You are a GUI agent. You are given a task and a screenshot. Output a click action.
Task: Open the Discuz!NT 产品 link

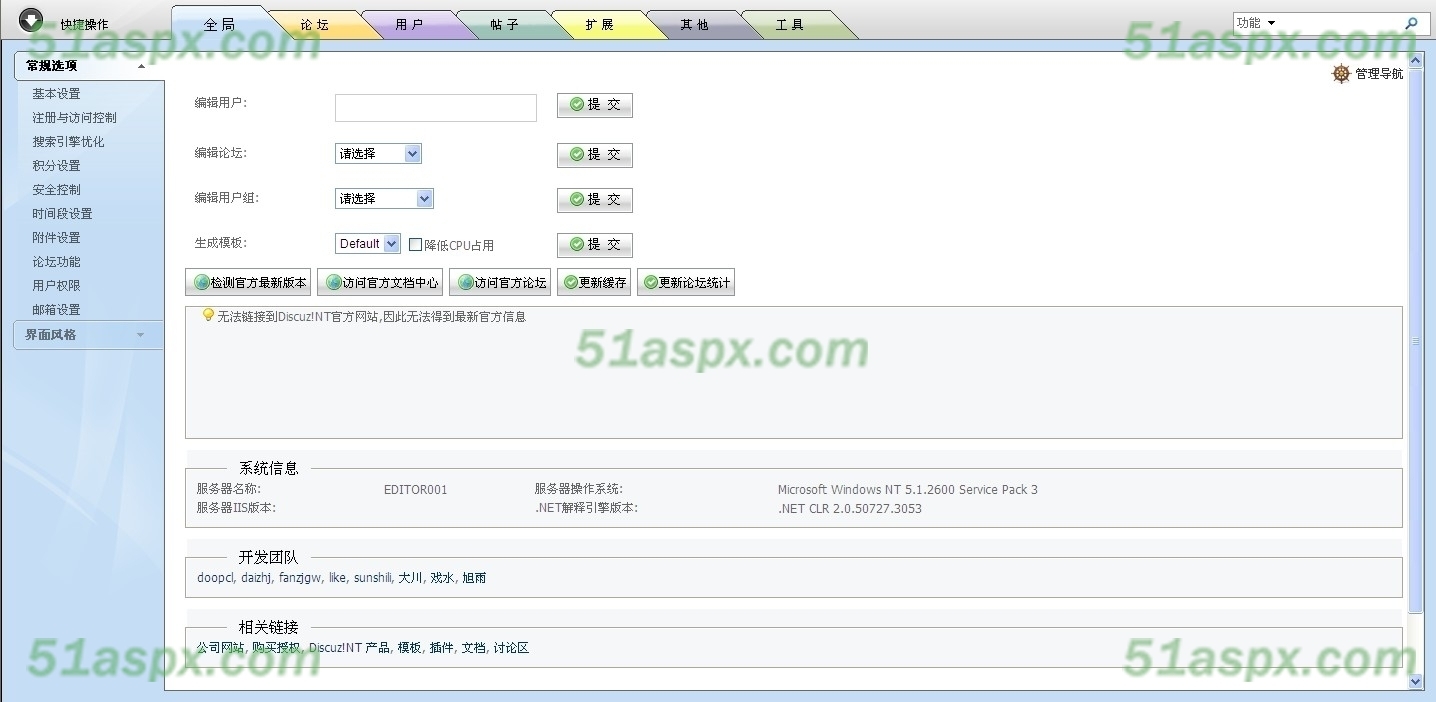coord(349,648)
